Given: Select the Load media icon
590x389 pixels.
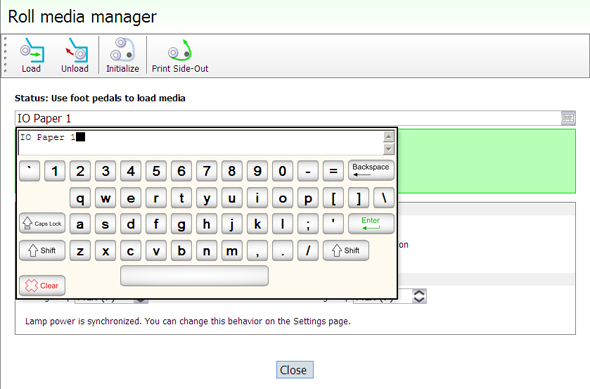Looking at the screenshot, I should coord(32,55).
